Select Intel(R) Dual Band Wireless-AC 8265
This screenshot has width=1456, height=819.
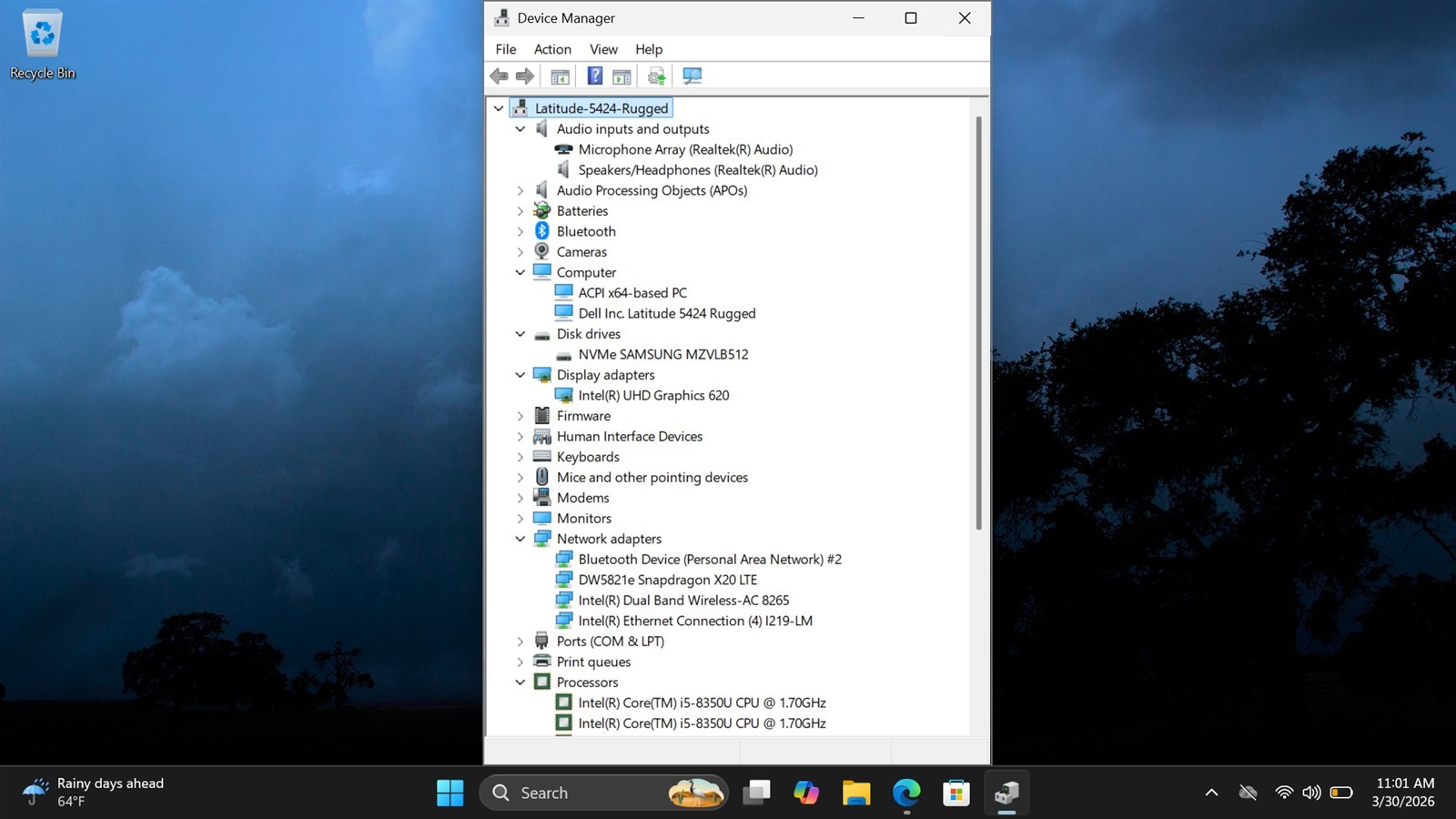click(x=683, y=601)
